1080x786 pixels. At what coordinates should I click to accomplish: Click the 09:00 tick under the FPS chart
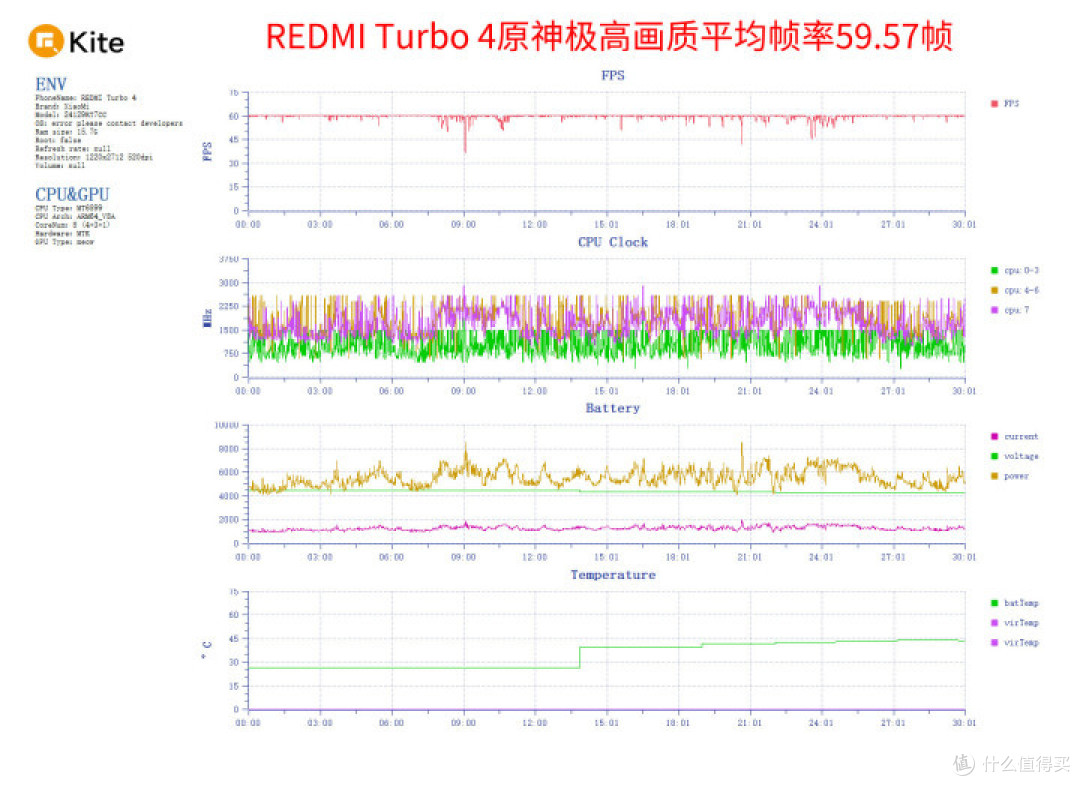(464, 225)
